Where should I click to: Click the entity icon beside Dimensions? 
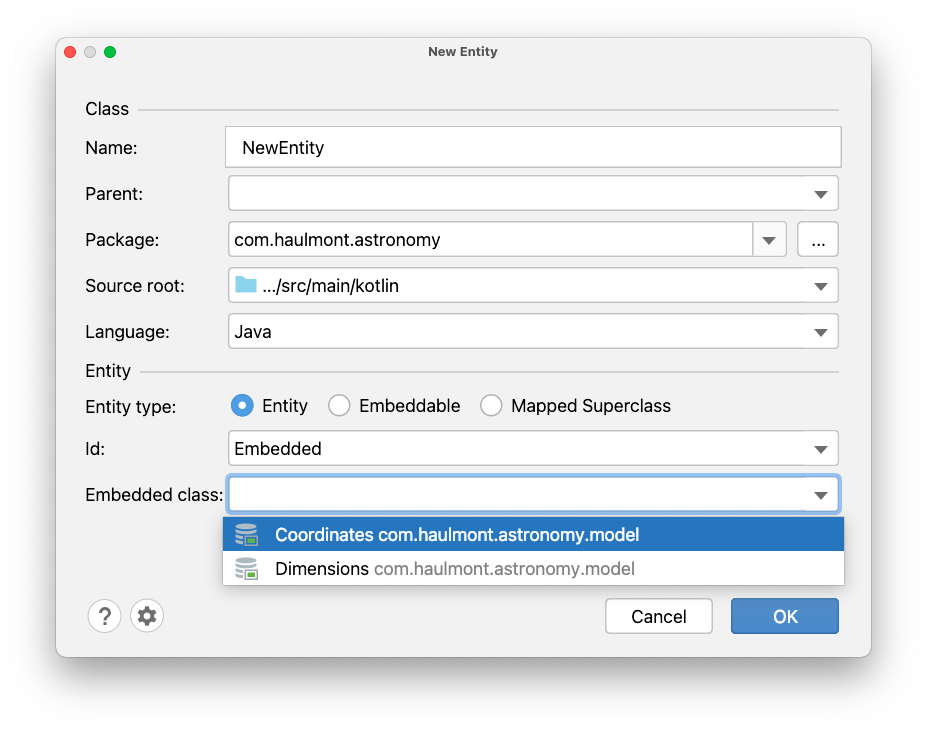click(246, 568)
